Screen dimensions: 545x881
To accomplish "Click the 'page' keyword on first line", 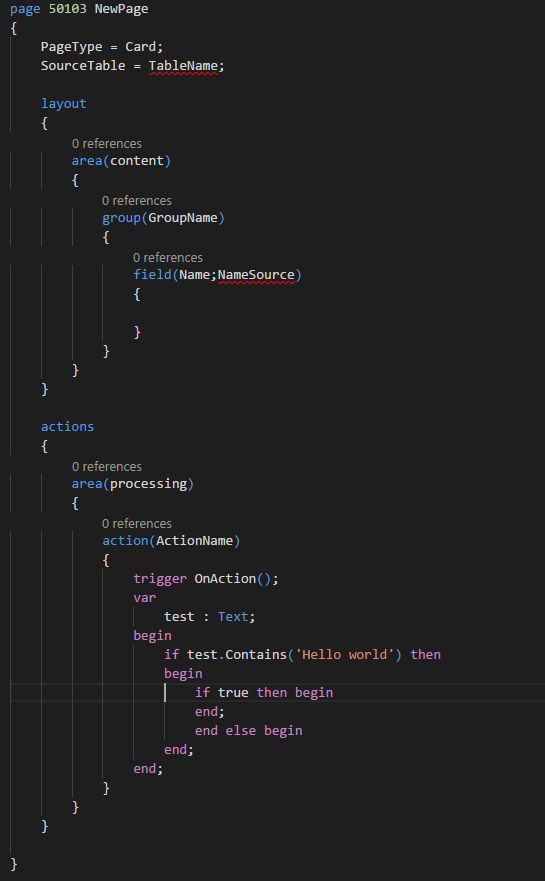I will click(25, 9).
